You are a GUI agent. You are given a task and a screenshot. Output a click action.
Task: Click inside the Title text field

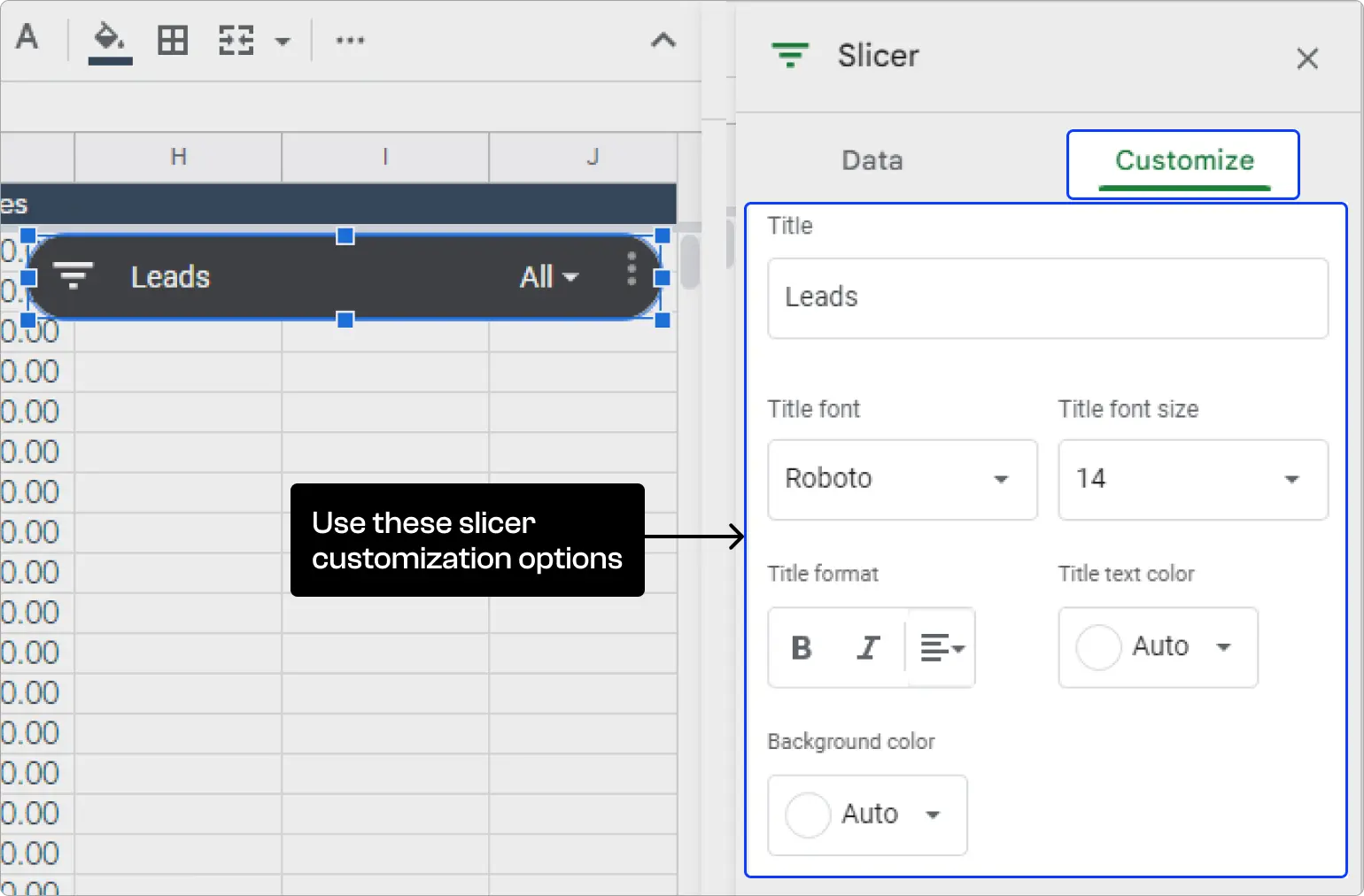(1047, 298)
